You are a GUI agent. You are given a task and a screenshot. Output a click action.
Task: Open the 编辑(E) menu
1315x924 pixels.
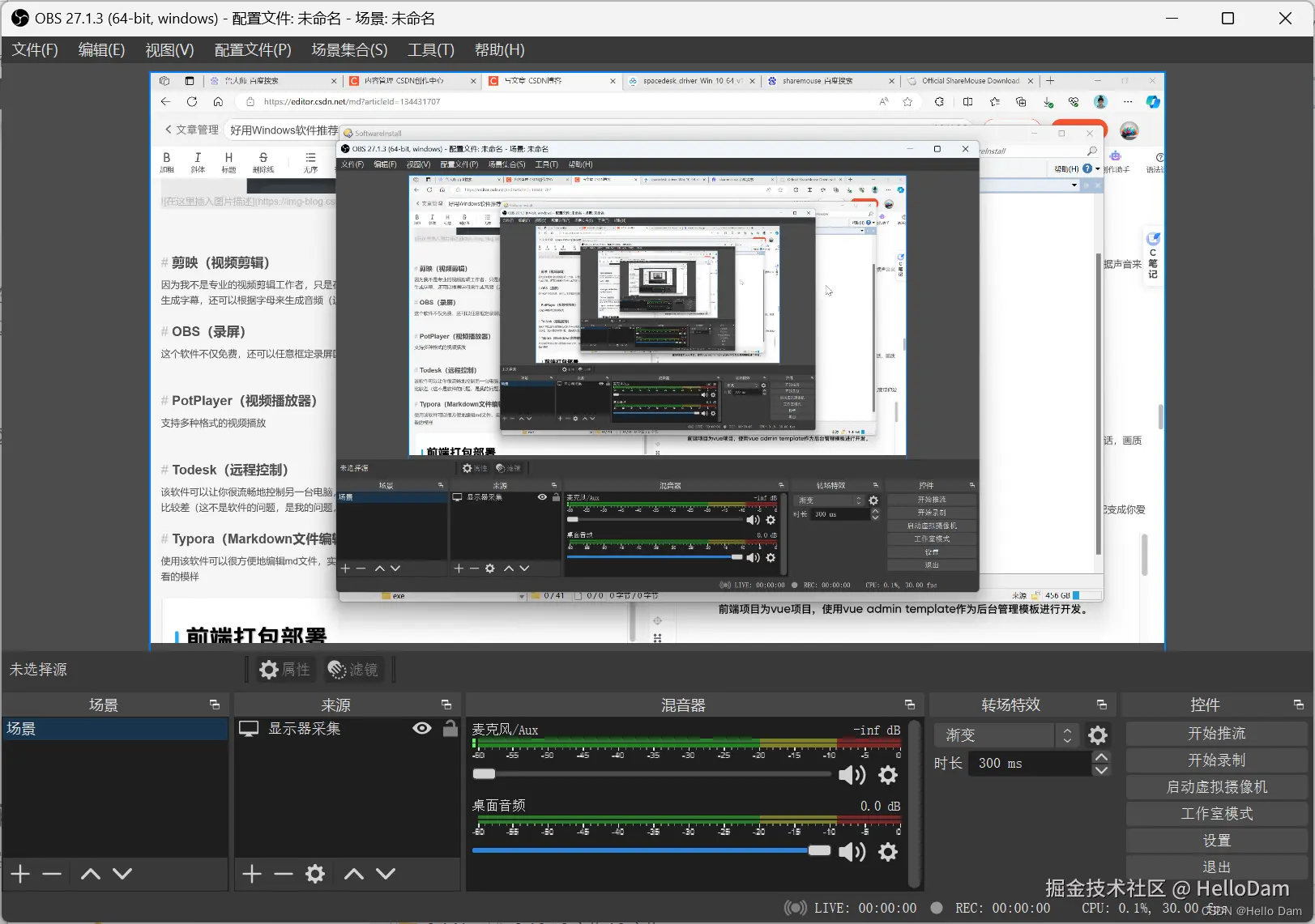click(x=101, y=49)
